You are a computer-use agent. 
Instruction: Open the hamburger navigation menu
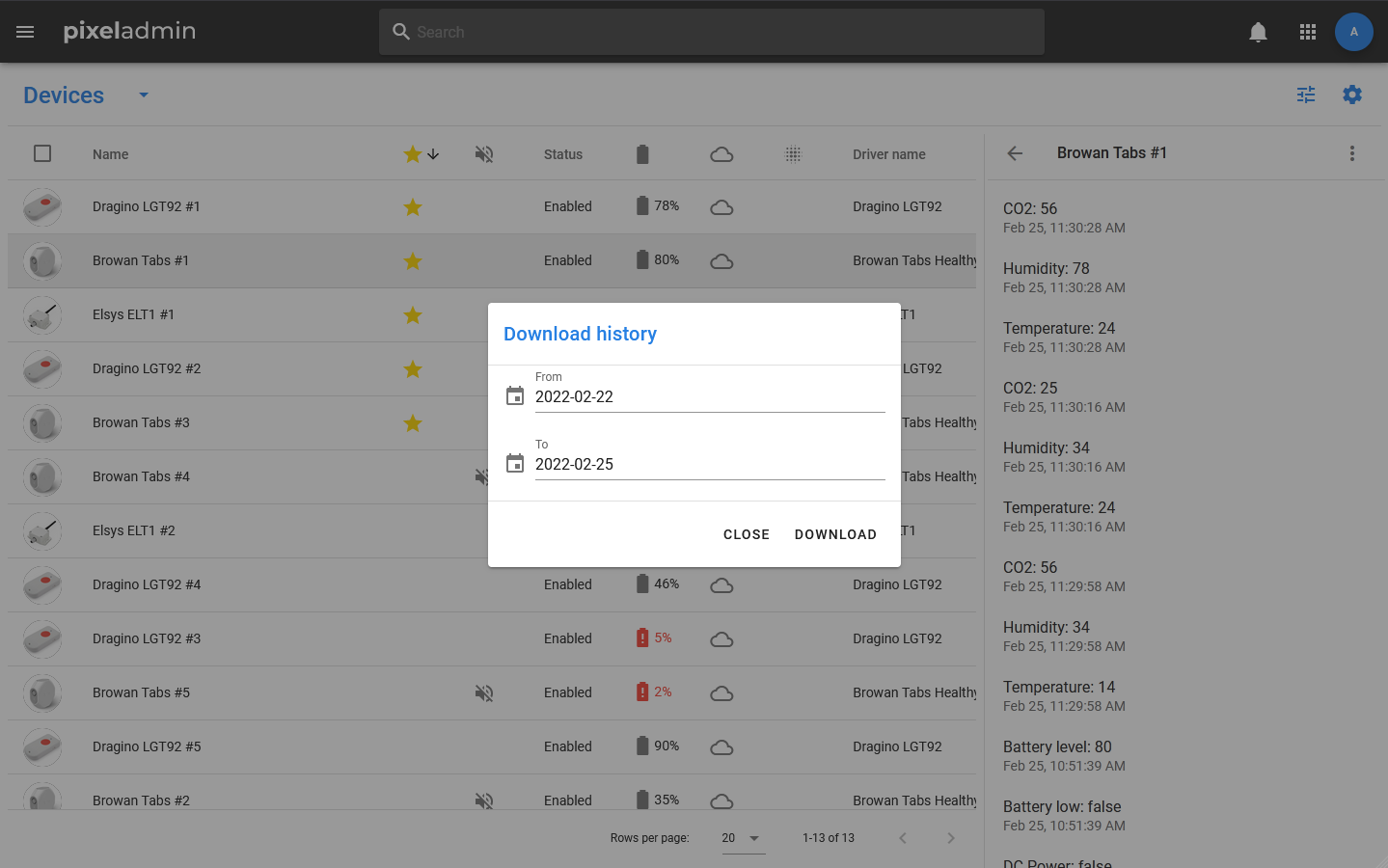[25, 32]
